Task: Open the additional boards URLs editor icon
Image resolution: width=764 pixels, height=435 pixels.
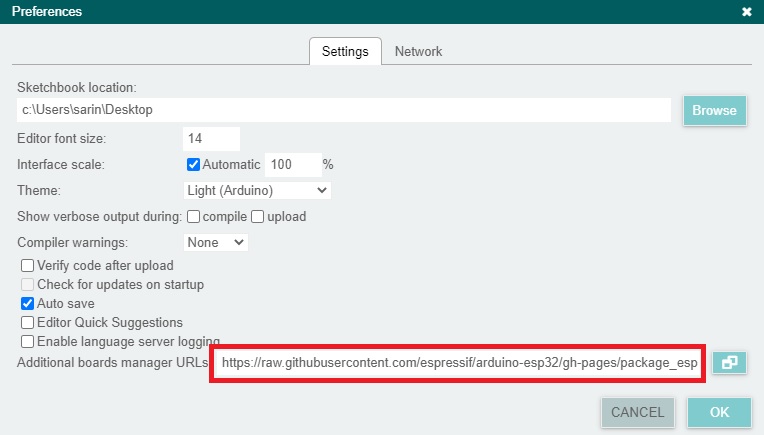Action: [x=729, y=362]
